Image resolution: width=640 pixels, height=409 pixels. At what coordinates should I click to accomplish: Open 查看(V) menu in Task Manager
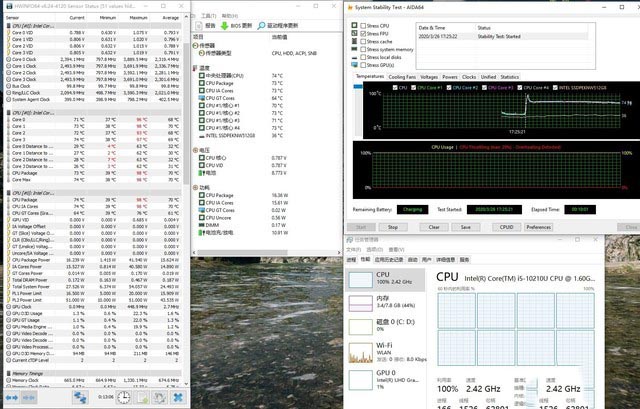pyautogui.click(x=396, y=249)
